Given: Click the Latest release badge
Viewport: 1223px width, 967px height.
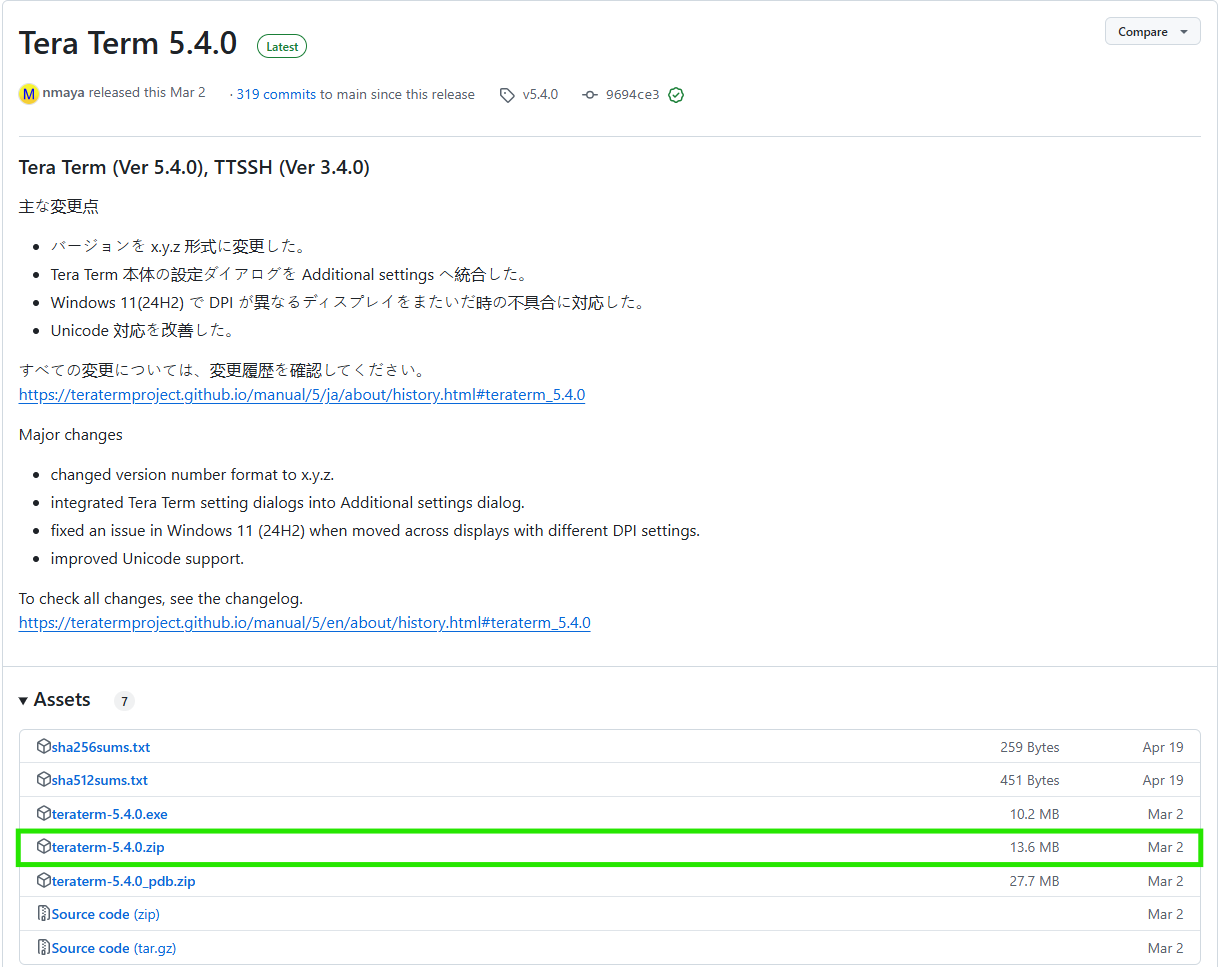Looking at the screenshot, I should (x=282, y=46).
